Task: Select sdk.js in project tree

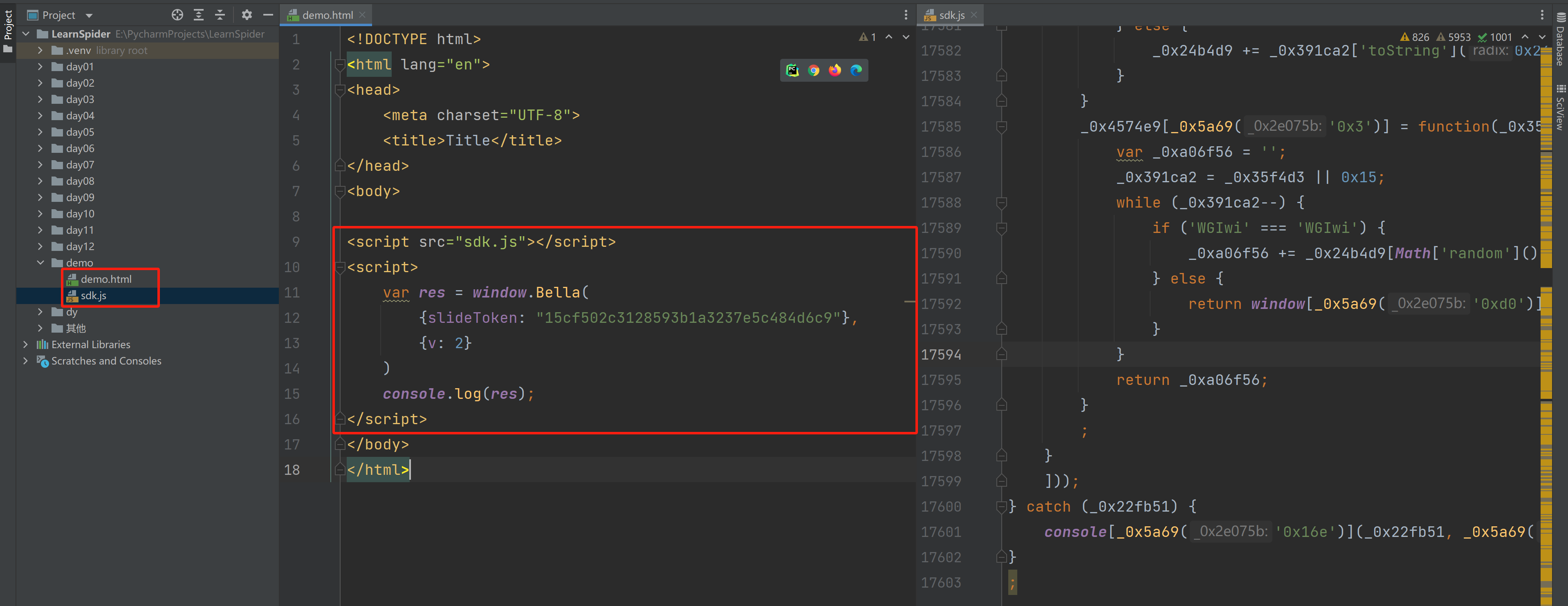Action: [93, 296]
